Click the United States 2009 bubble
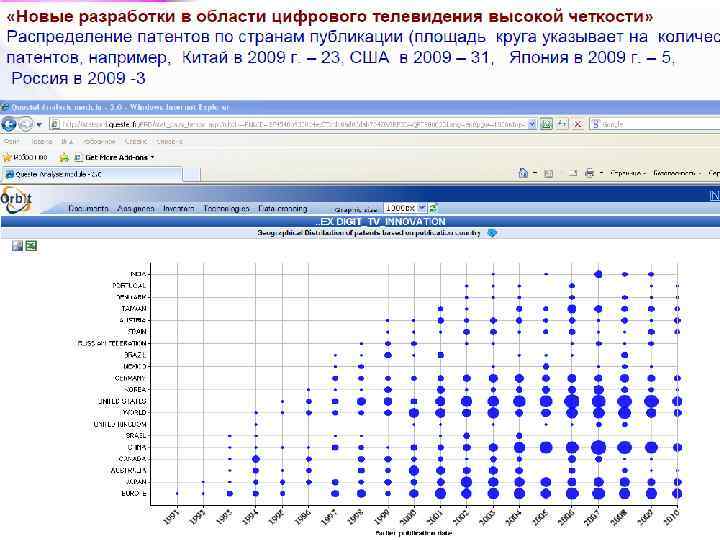The width and height of the screenshot is (720, 540). point(651,401)
